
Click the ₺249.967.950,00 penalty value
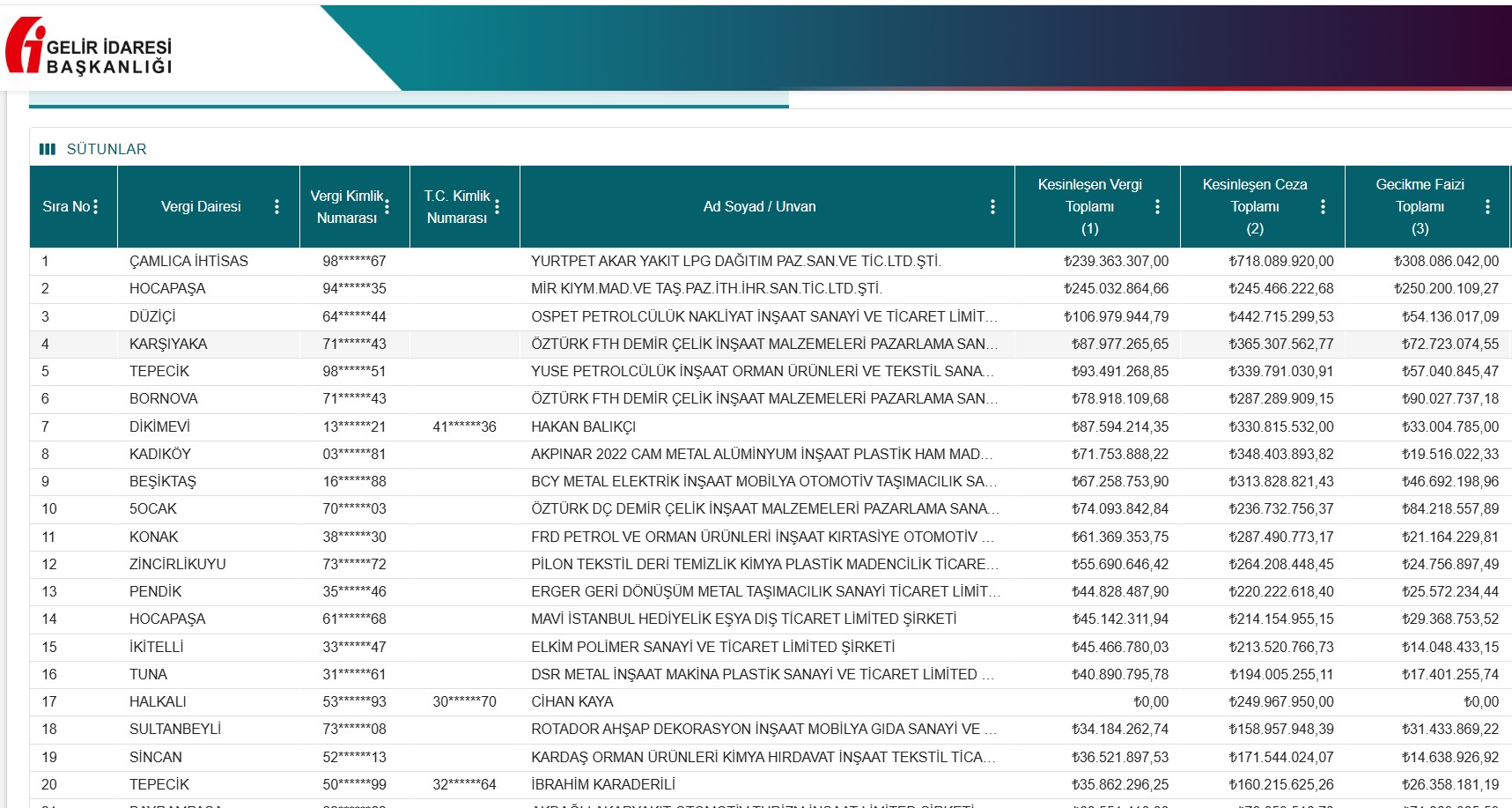click(1281, 701)
